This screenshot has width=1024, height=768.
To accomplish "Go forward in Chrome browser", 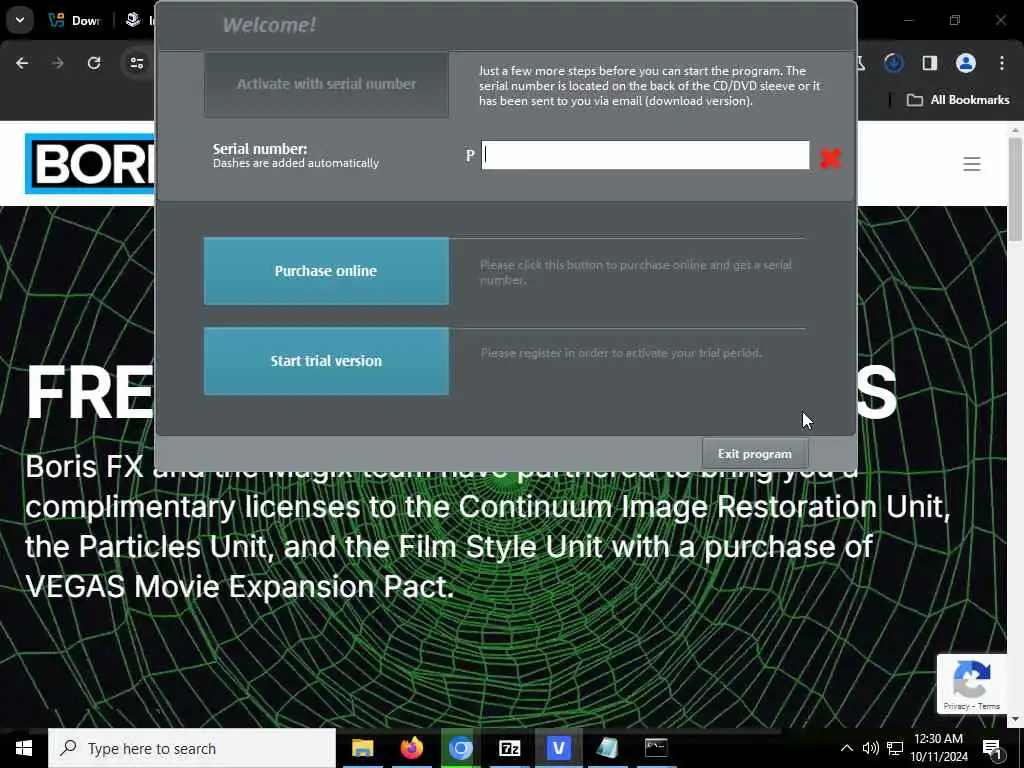I will click(x=58, y=63).
